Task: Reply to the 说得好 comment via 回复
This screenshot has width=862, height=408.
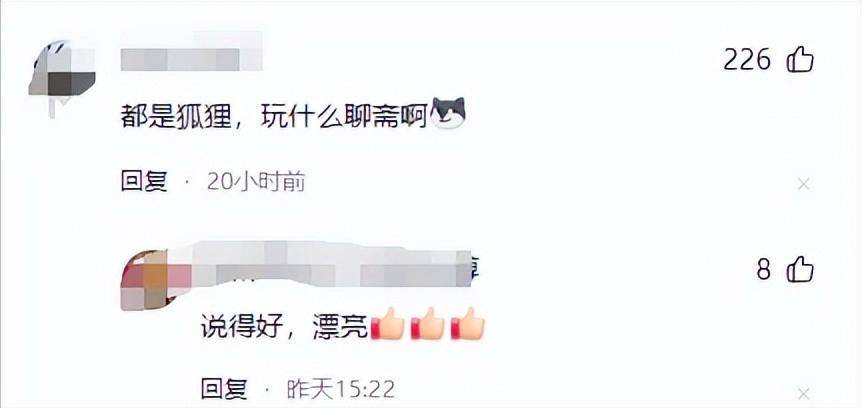Action: (224, 389)
